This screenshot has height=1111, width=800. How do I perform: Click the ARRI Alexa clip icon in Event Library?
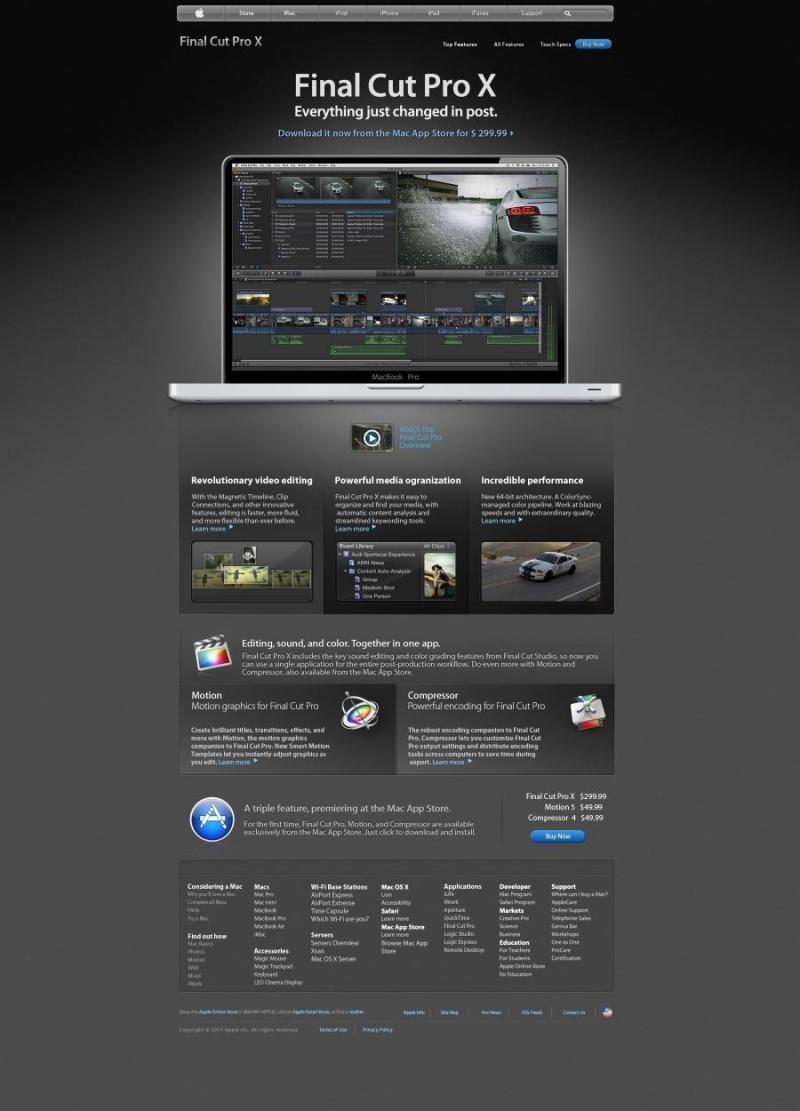352,562
